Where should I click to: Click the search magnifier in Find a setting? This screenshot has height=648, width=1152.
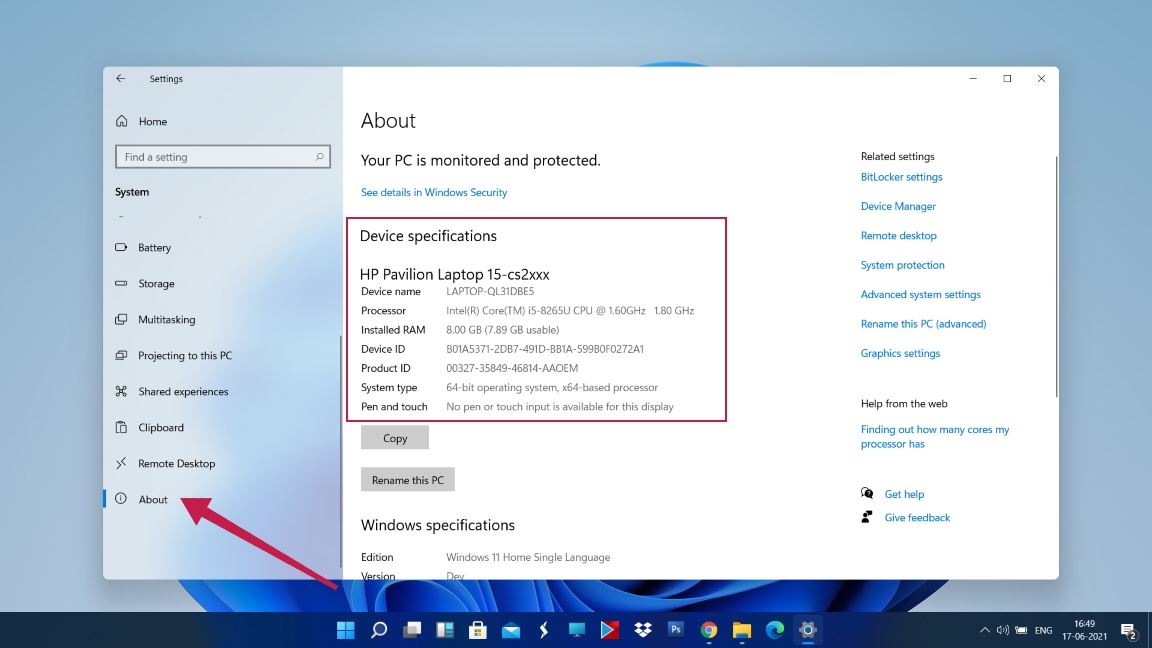point(320,156)
